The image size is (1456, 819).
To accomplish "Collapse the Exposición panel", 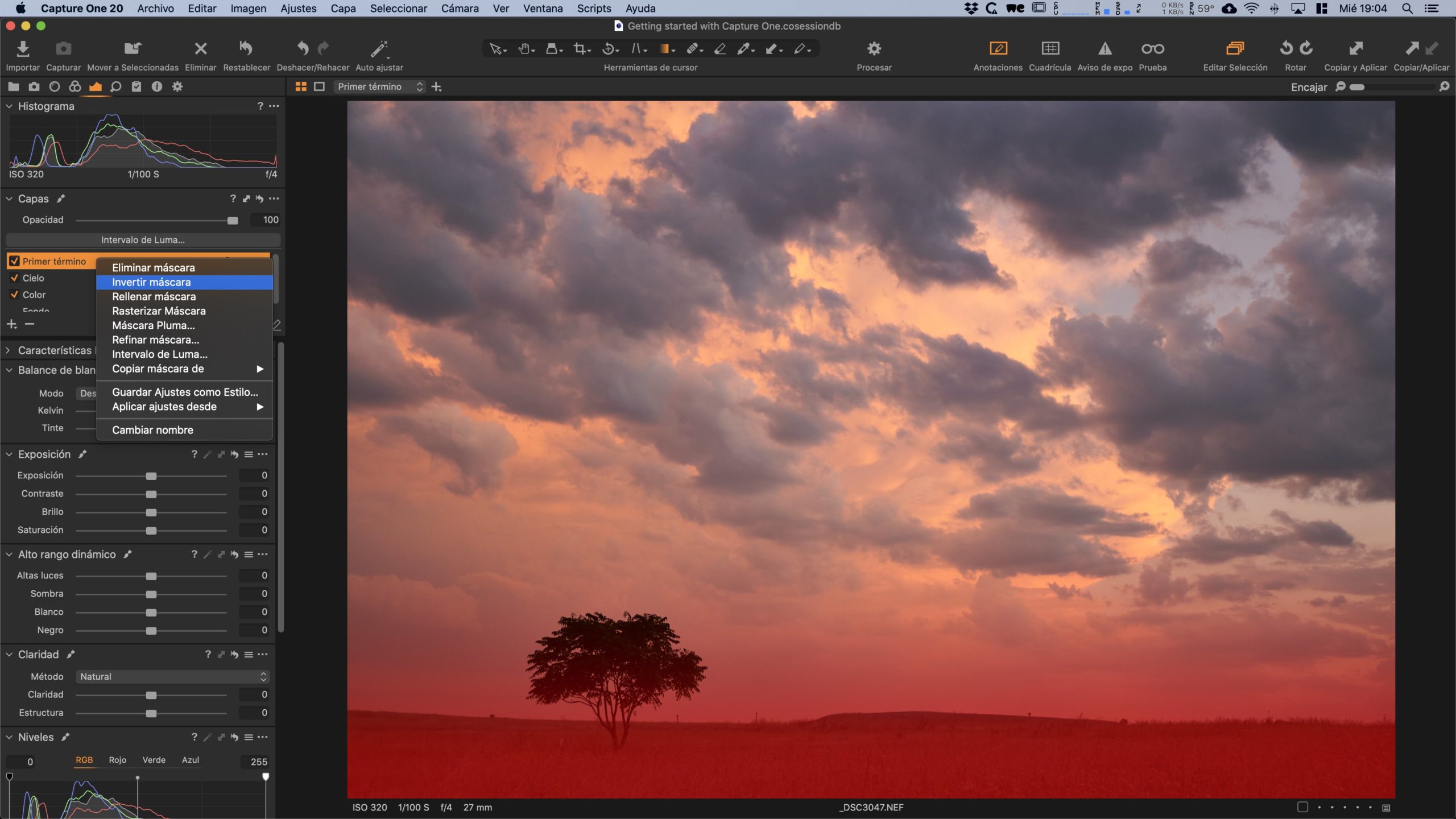I will point(9,454).
